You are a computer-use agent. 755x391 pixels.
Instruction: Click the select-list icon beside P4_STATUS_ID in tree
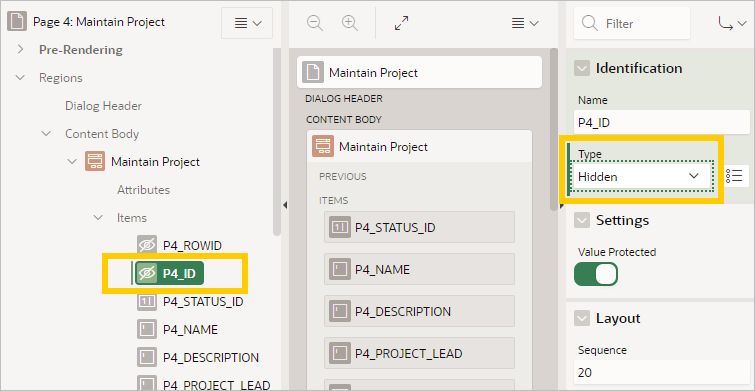pos(146,302)
